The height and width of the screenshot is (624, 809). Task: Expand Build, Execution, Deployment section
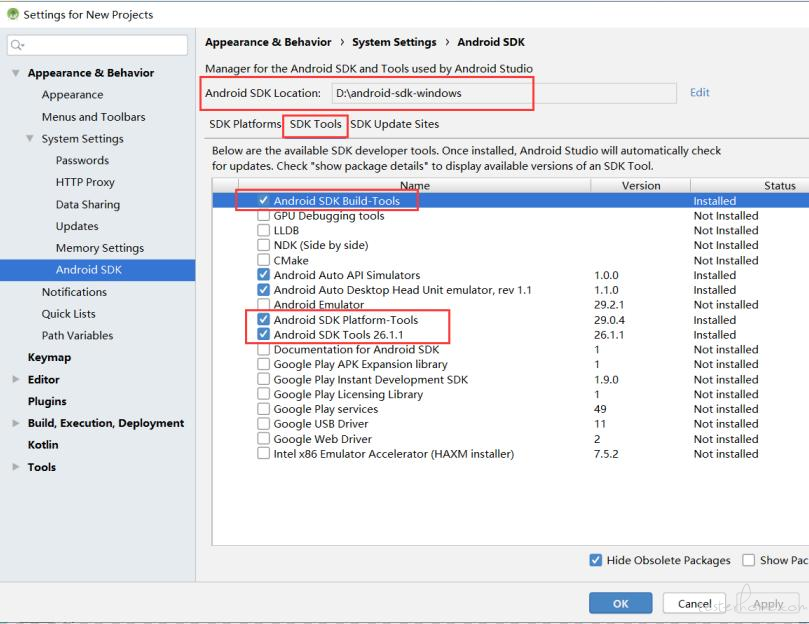[16, 423]
